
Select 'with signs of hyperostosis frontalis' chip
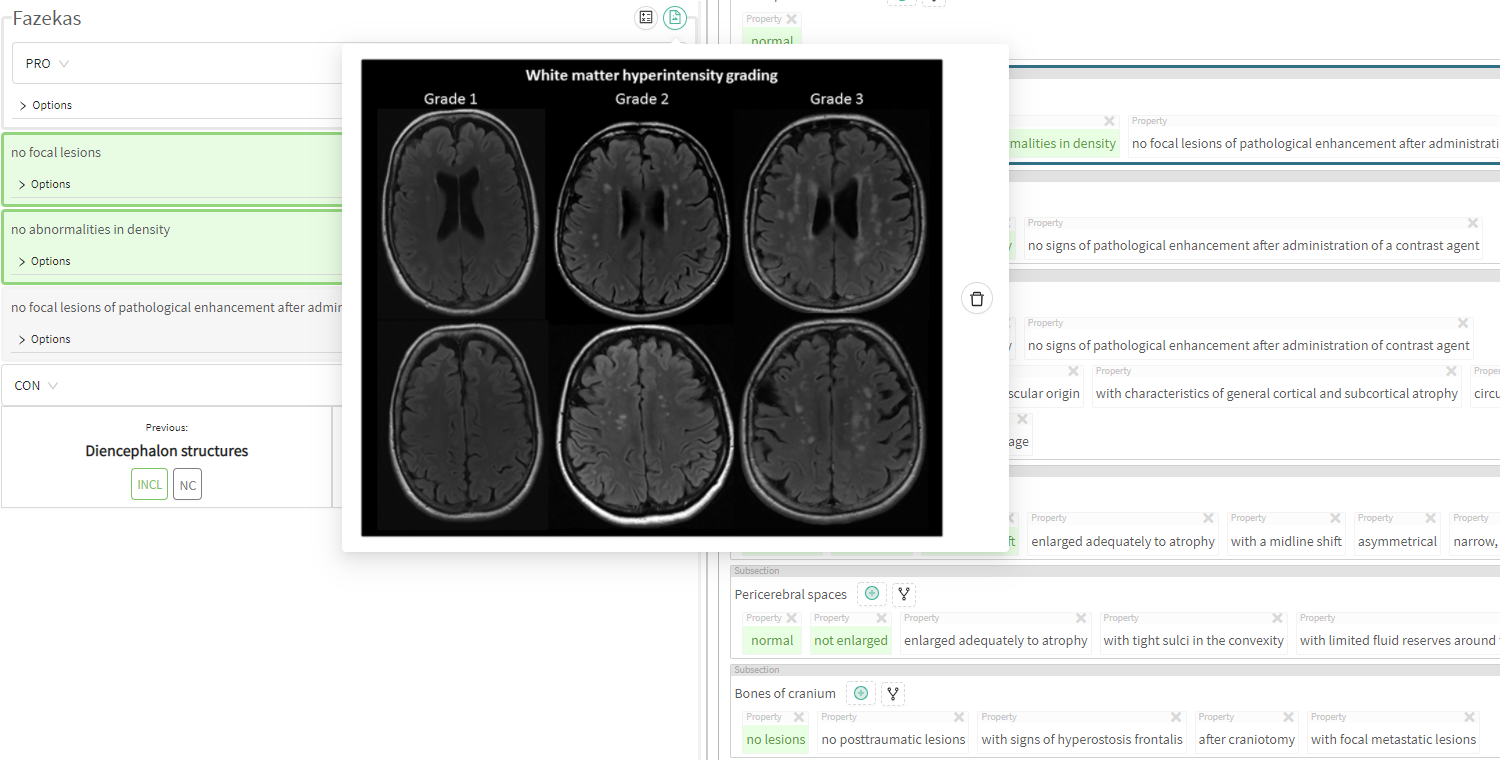point(1082,739)
